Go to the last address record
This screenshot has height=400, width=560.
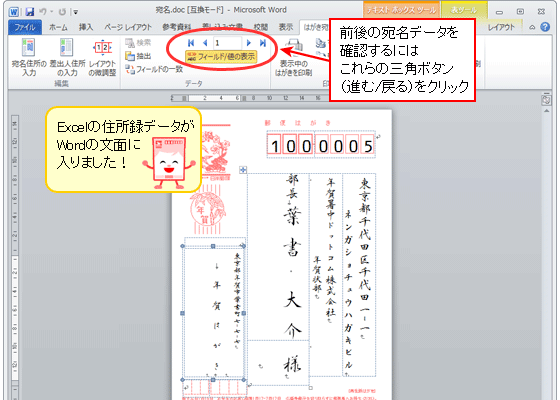pyautogui.click(x=263, y=43)
